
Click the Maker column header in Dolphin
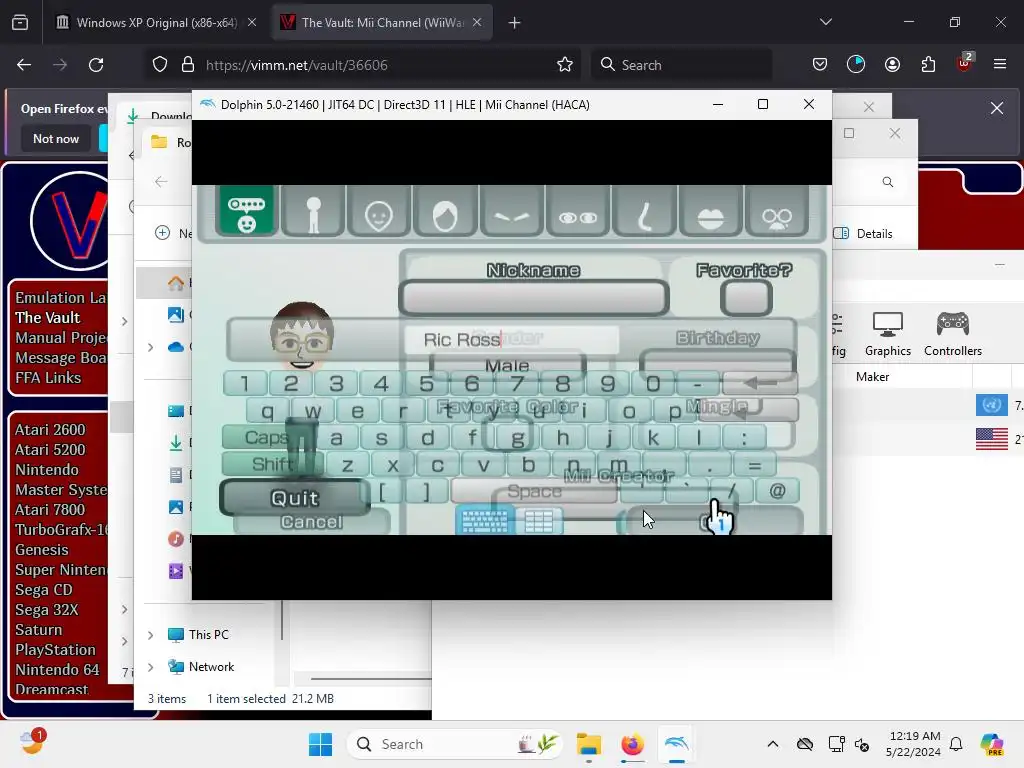pos(872,377)
